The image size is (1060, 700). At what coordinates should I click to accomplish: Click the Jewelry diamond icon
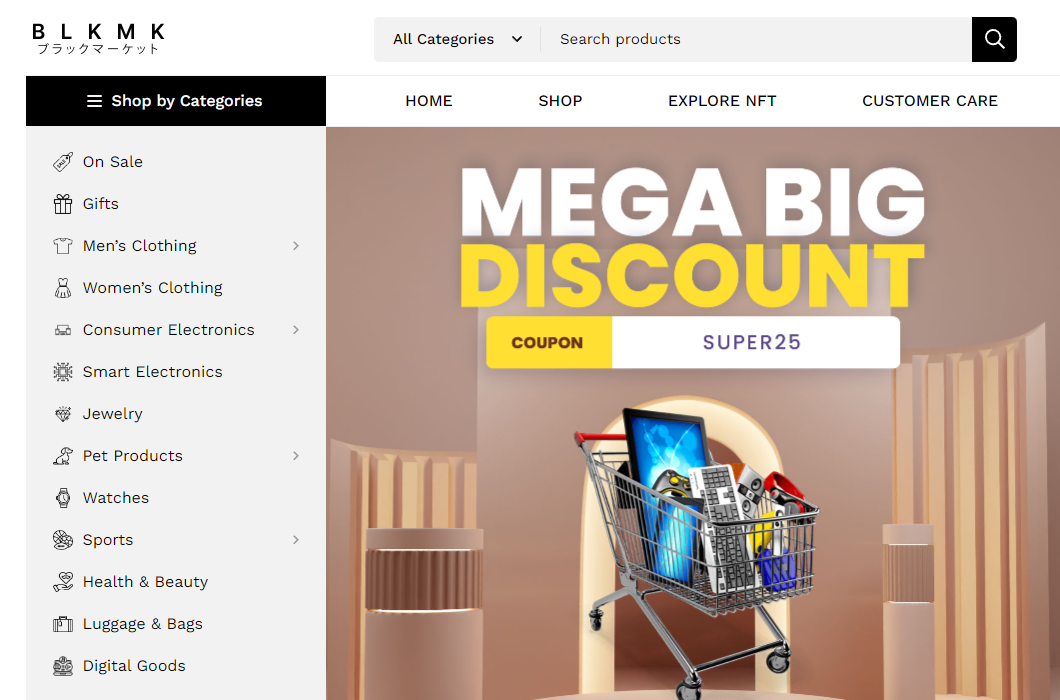tap(63, 414)
